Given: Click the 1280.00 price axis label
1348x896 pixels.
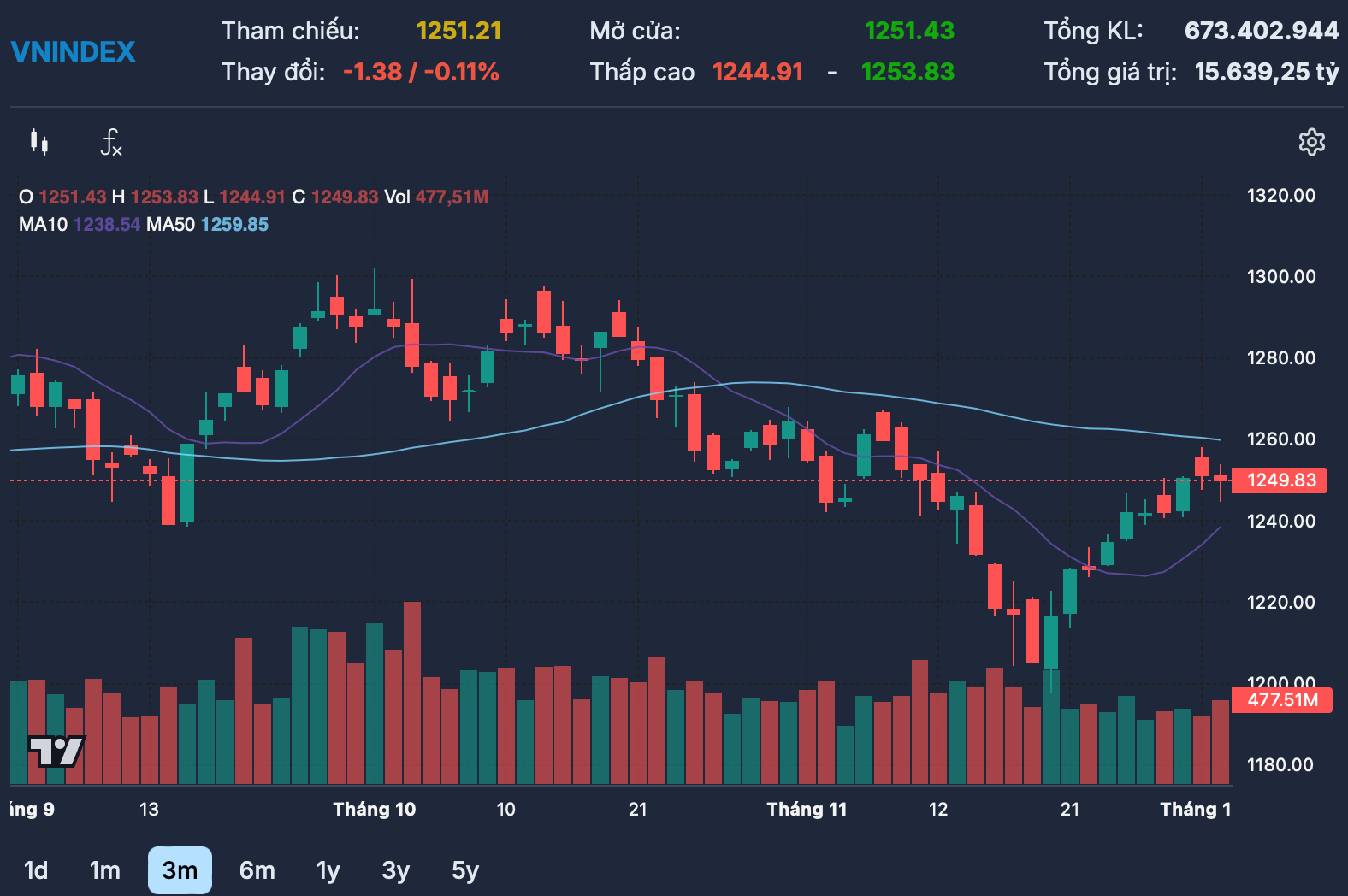Looking at the screenshot, I should (x=1281, y=358).
